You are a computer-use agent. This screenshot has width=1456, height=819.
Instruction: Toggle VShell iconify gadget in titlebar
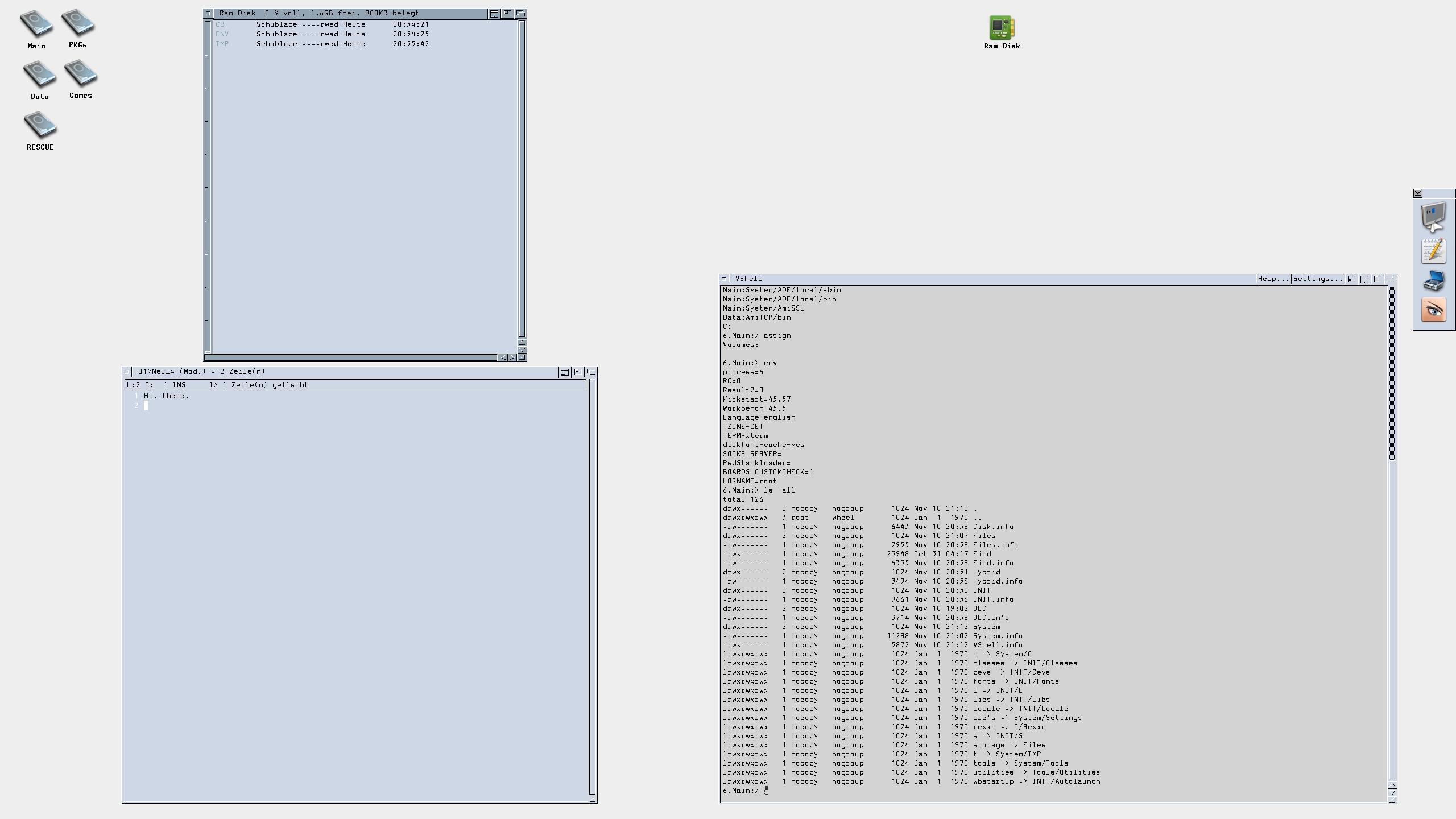coord(1352,279)
